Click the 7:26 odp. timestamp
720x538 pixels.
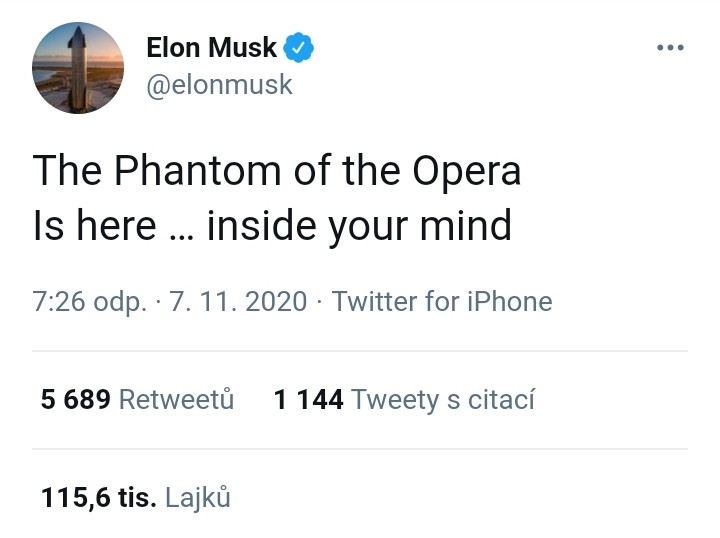(x=89, y=301)
